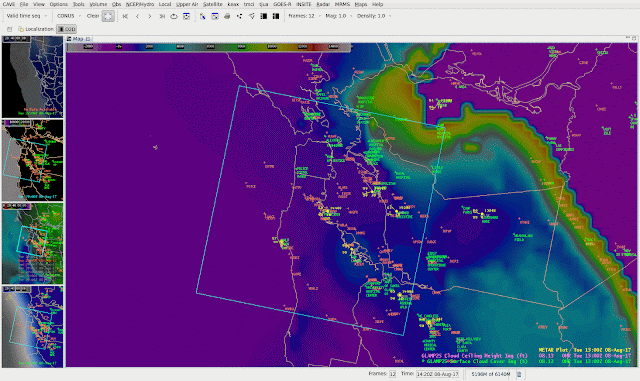Viewport: 640px width, 381px height.
Task: Jump to the last frame
Action: tap(162, 16)
